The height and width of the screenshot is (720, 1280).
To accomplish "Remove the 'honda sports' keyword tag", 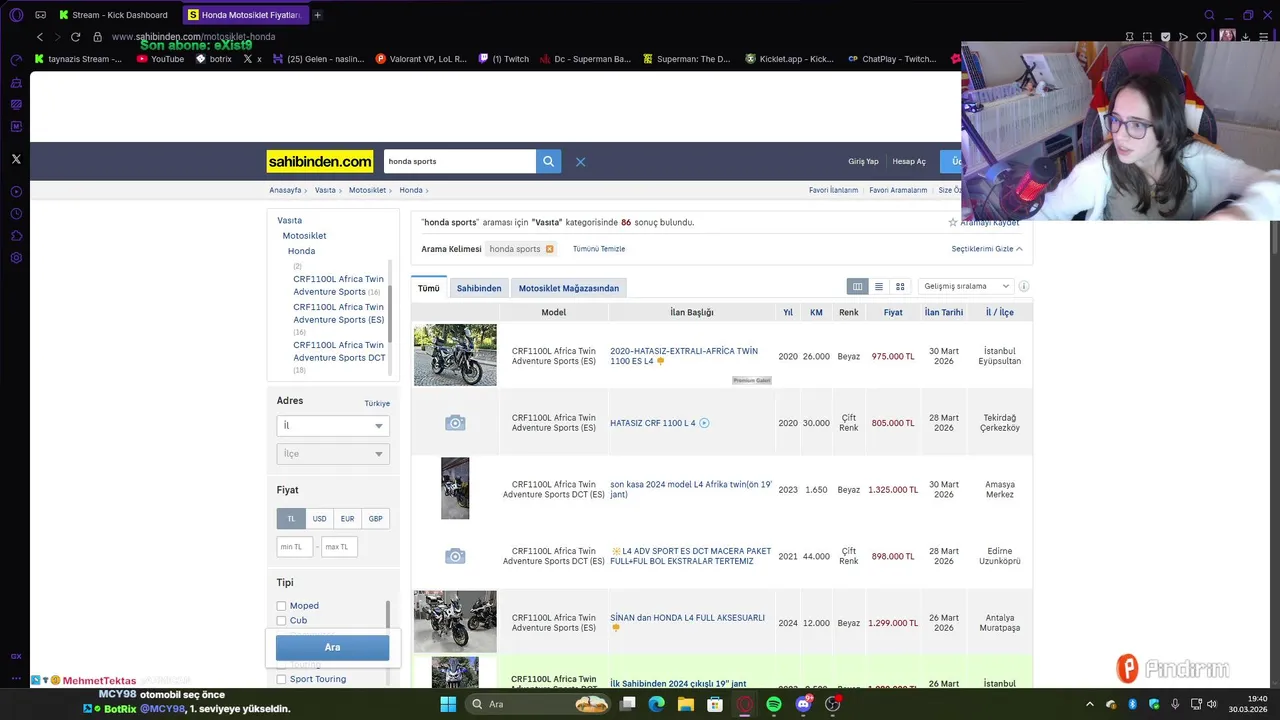I will tap(549, 249).
